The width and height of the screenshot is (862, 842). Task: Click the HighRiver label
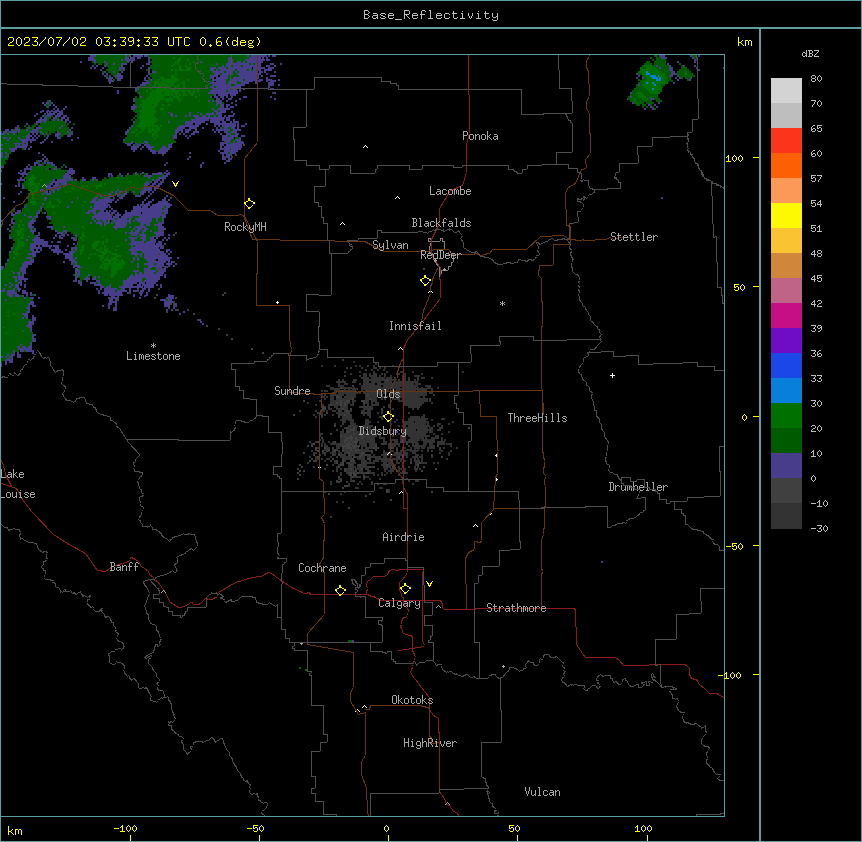pyautogui.click(x=430, y=743)
